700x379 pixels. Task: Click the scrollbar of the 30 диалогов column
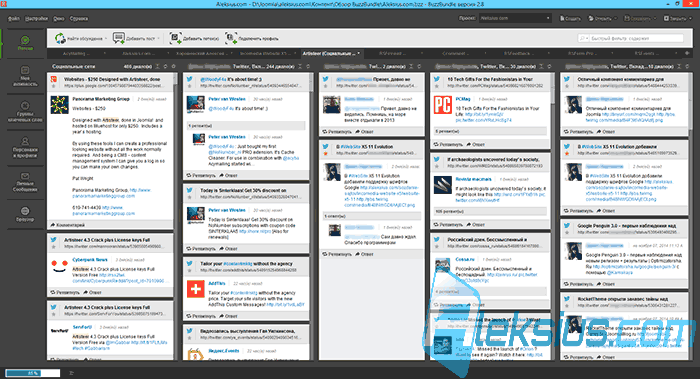click(554, 216)
